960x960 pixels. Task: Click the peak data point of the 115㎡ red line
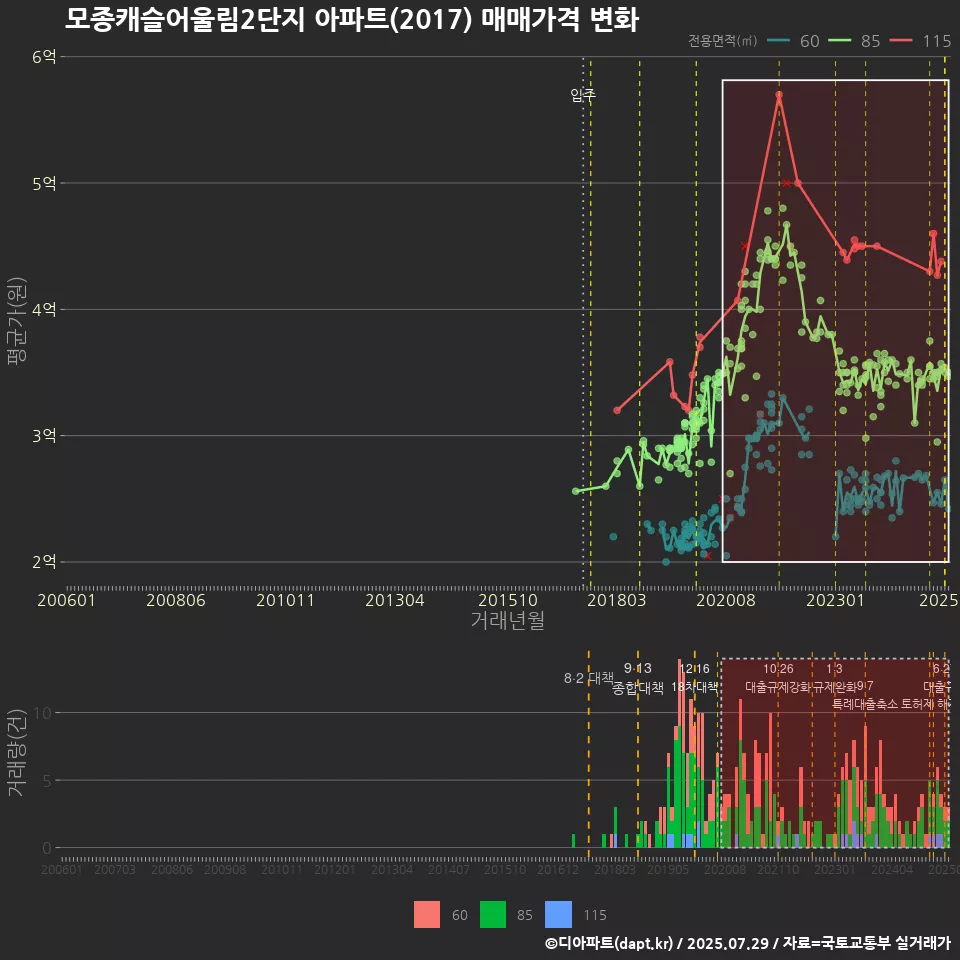click(779, 95)
